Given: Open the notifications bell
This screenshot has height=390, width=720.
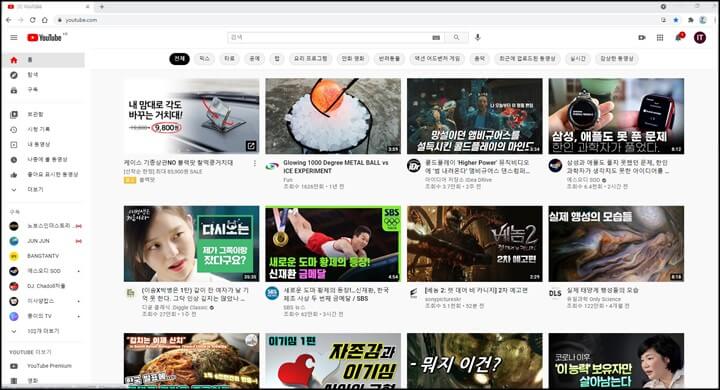Looking at the screenshot, I should point(679,38).
